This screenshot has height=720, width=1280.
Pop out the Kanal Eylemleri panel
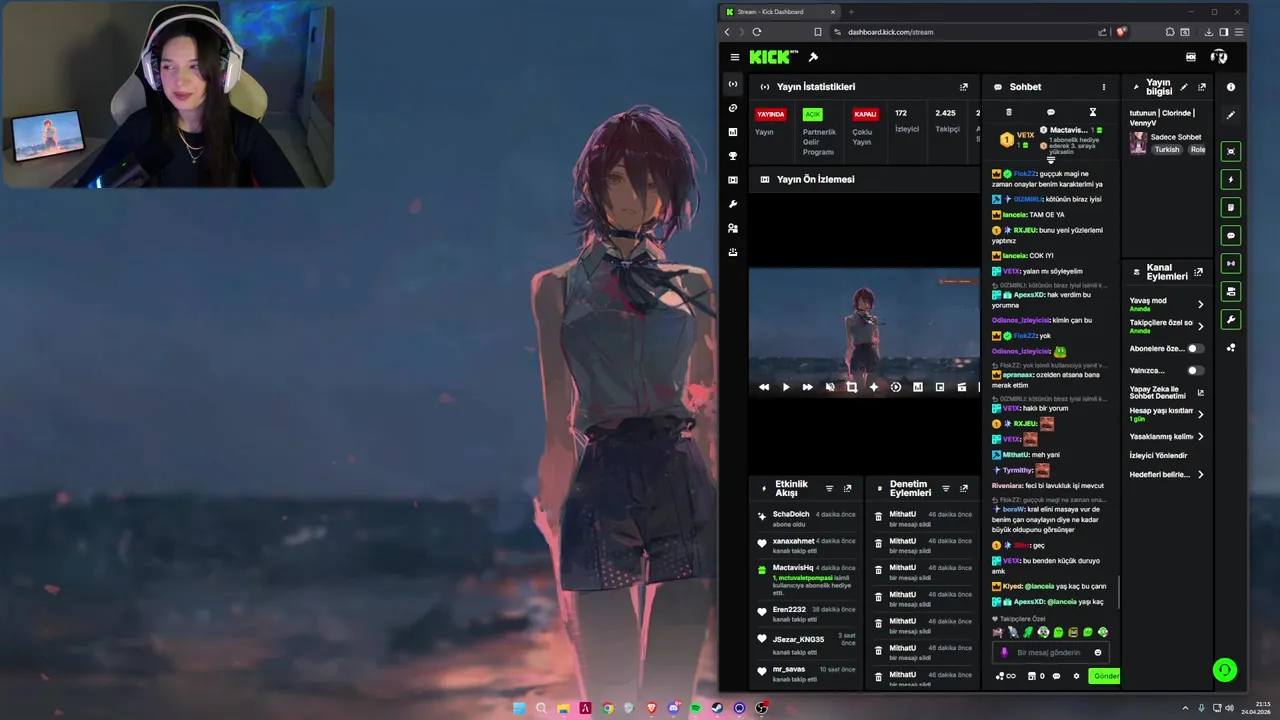pos(1199,272)
